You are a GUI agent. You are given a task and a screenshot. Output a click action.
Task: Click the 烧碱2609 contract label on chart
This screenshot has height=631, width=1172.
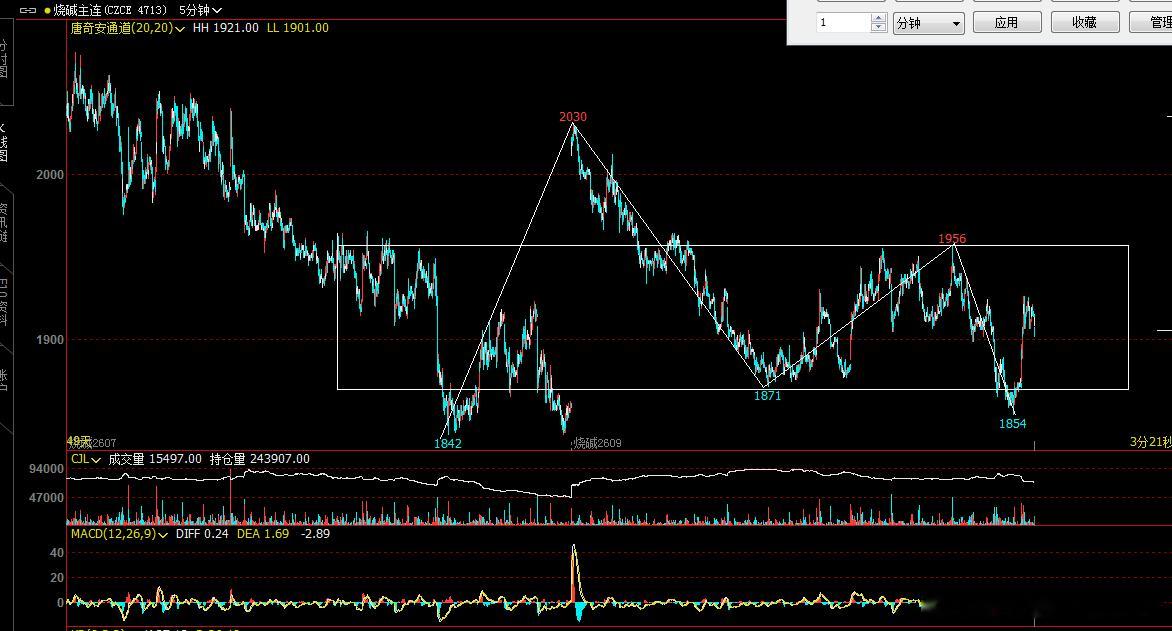click(x=597, y=443)
